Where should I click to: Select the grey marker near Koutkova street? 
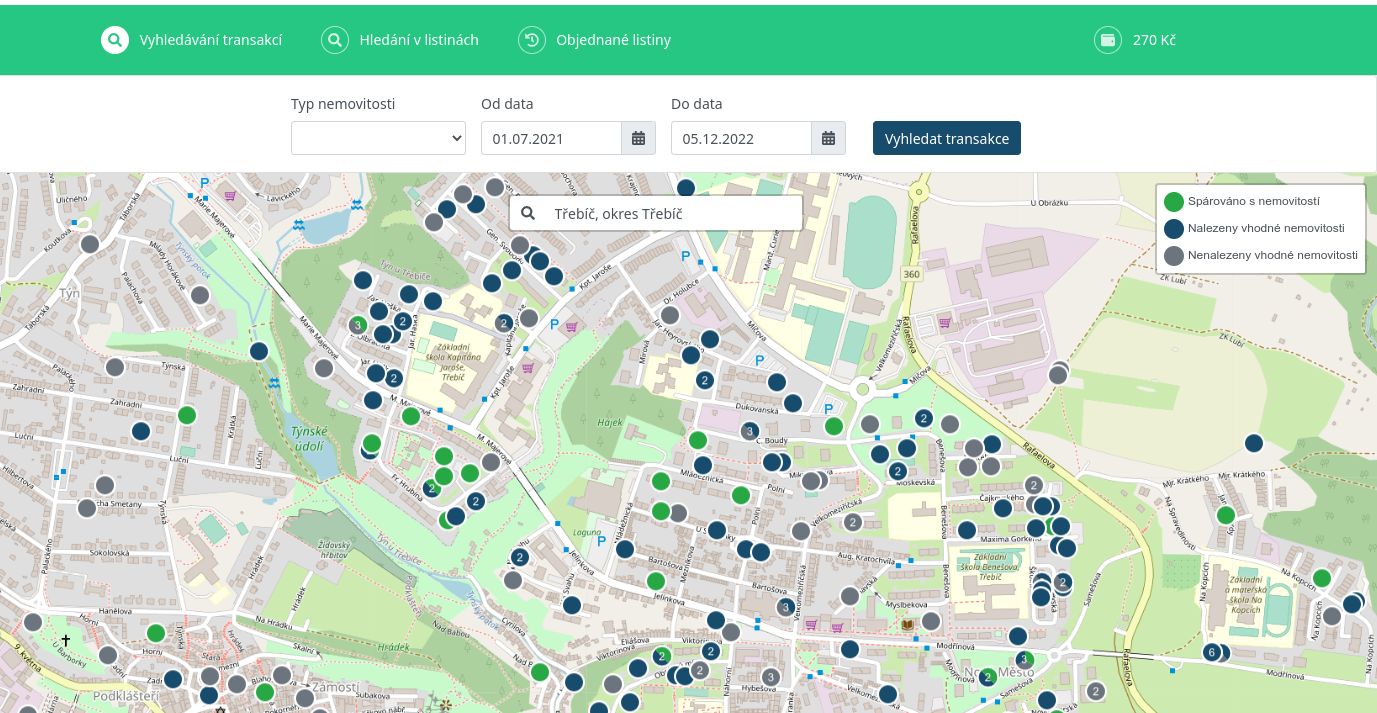pos(90,243)
